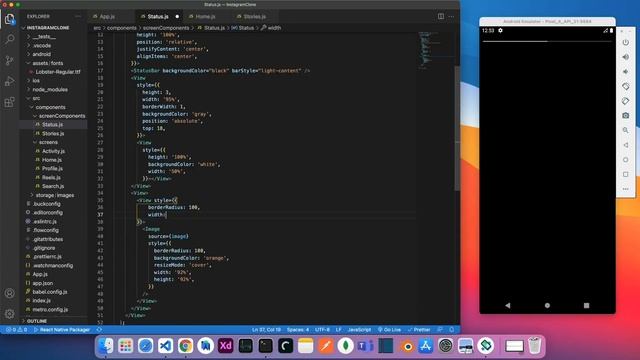The image size is (640, 360).
Task: Tap Android back navigation button on phone
Action: point(508,305)
